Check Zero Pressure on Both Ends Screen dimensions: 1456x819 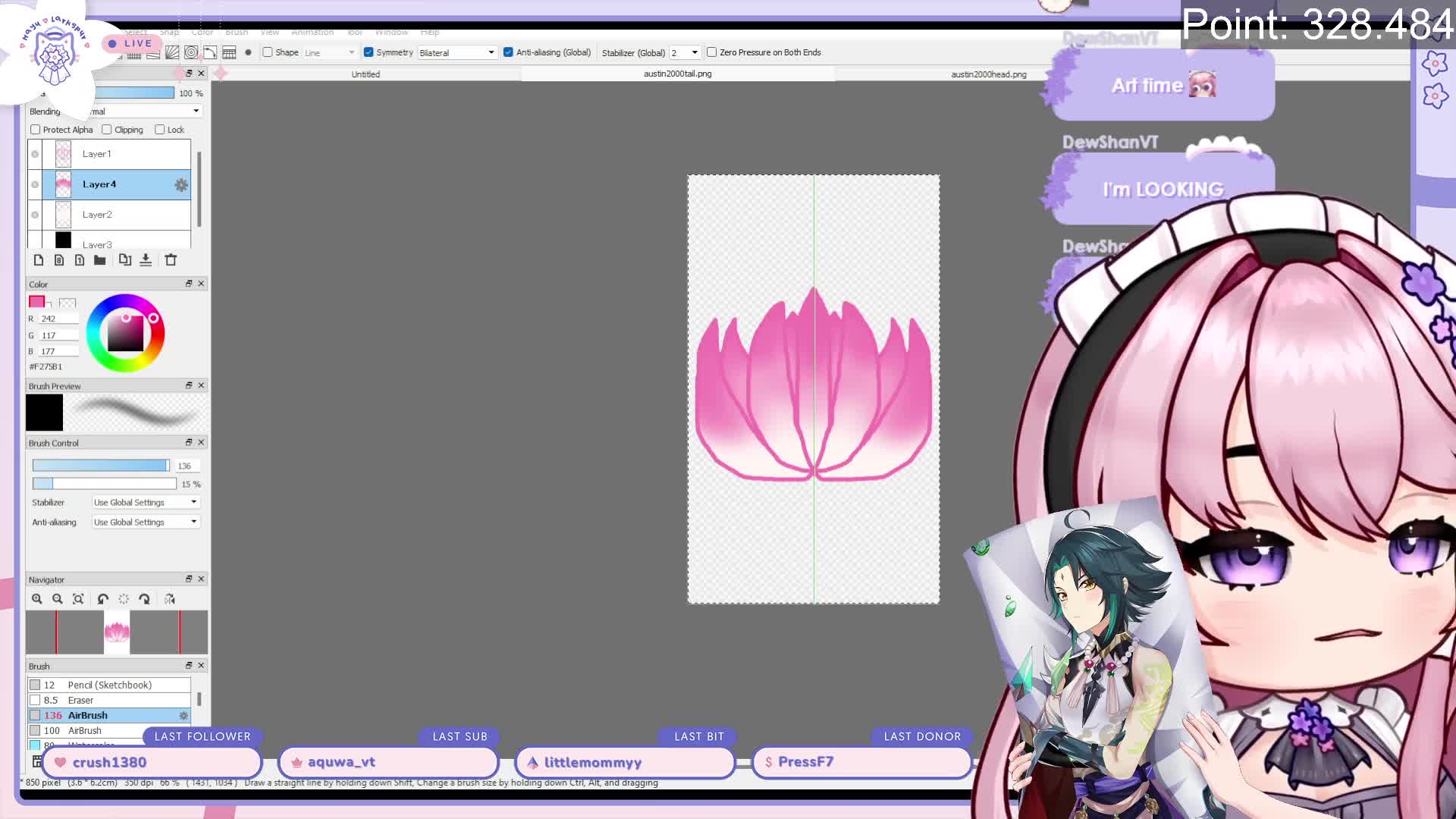pyautogui.click(x=711, y=52)
